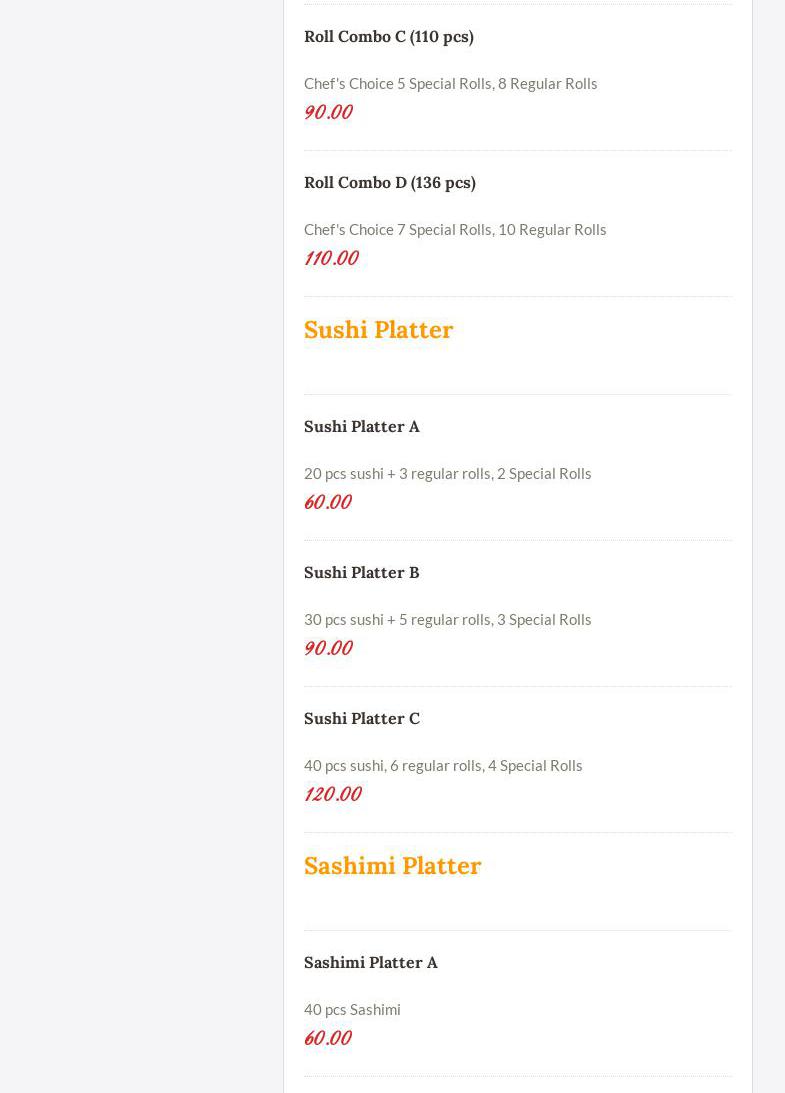785x1093 pixels.
Task: Click the 40 pcs Sashimi description
Action: [352, 1009]
